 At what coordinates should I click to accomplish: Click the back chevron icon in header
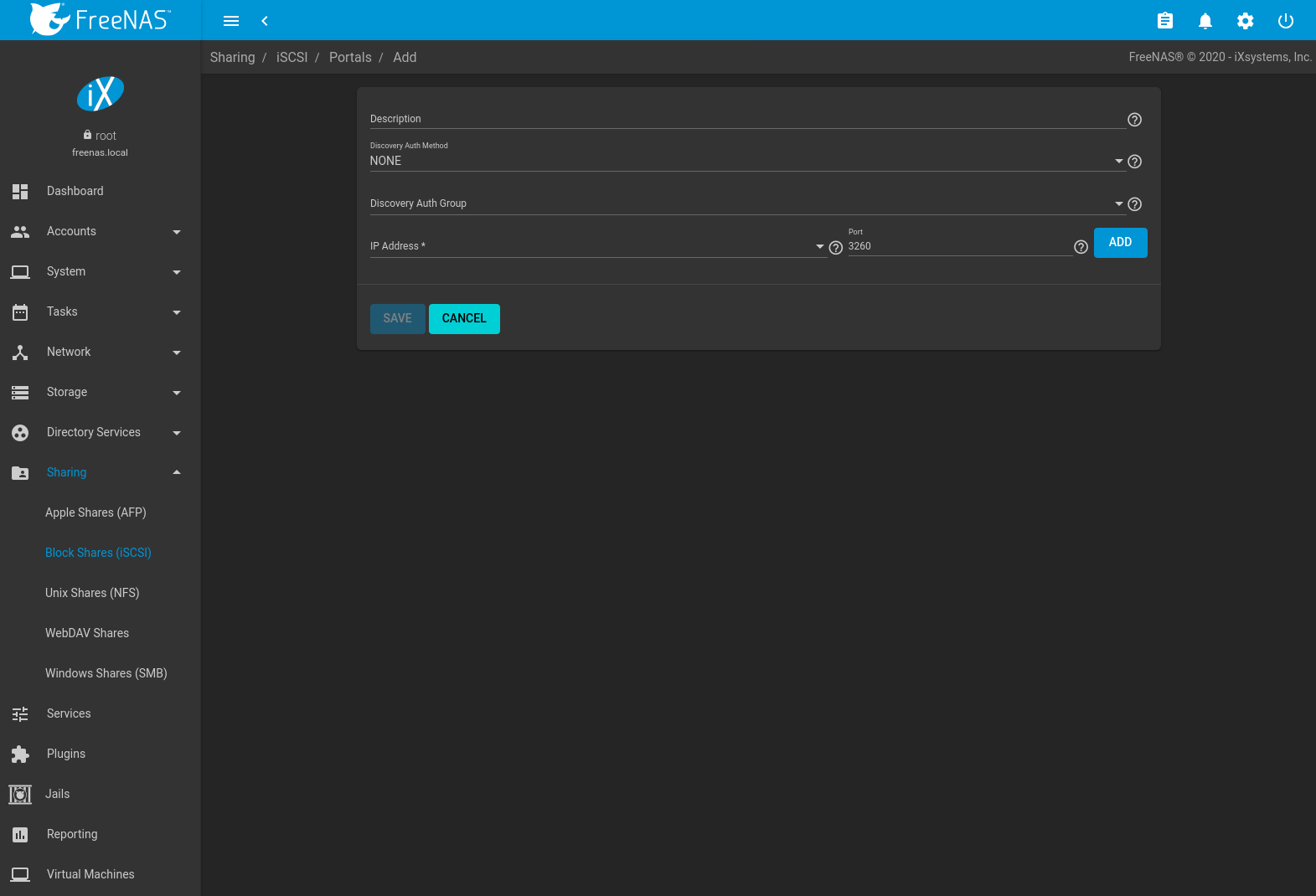point(265,21)
